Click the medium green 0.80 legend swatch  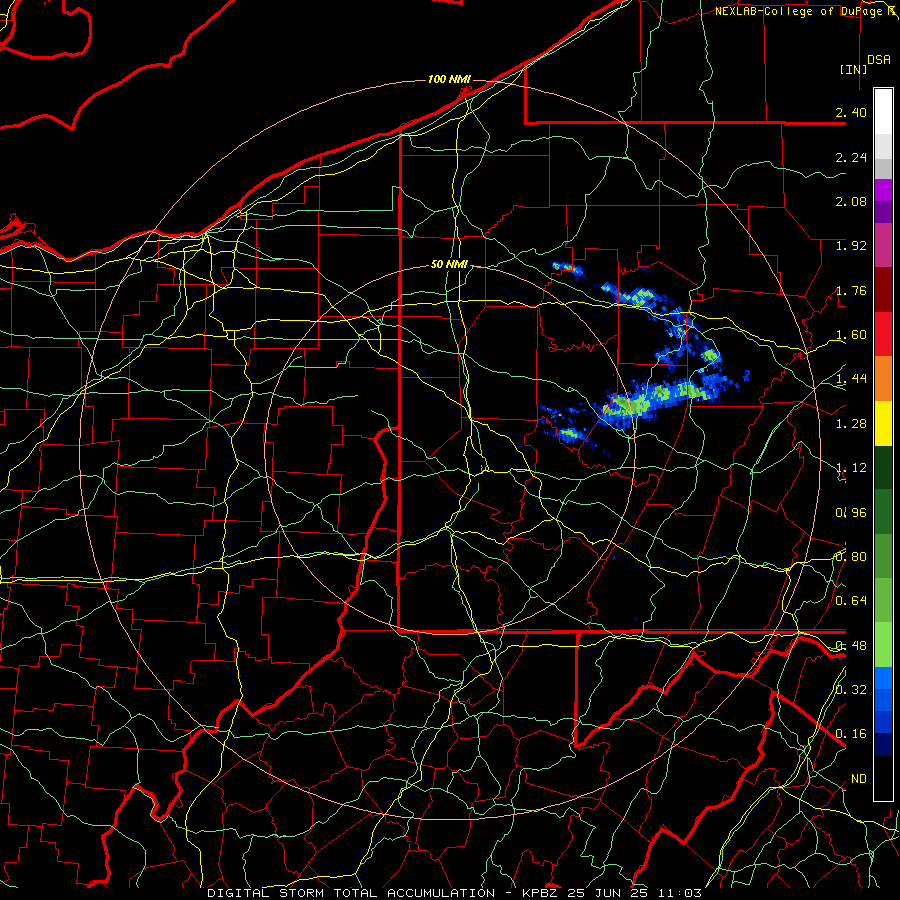[x=883, y=556]
